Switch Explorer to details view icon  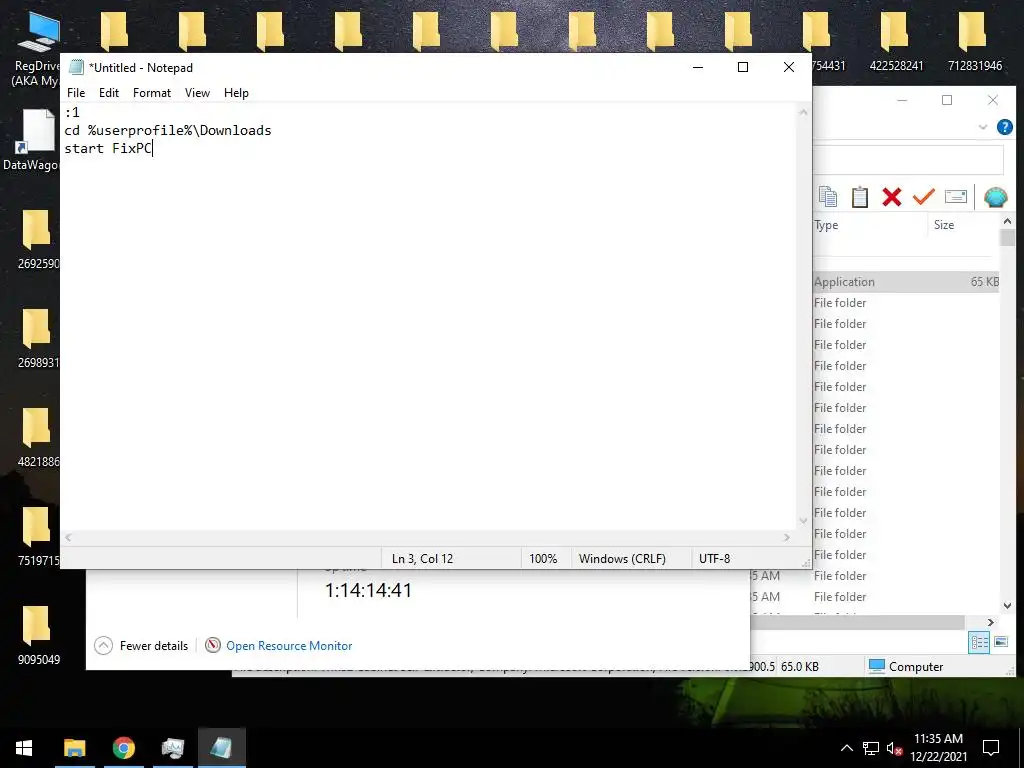point(978,643)
